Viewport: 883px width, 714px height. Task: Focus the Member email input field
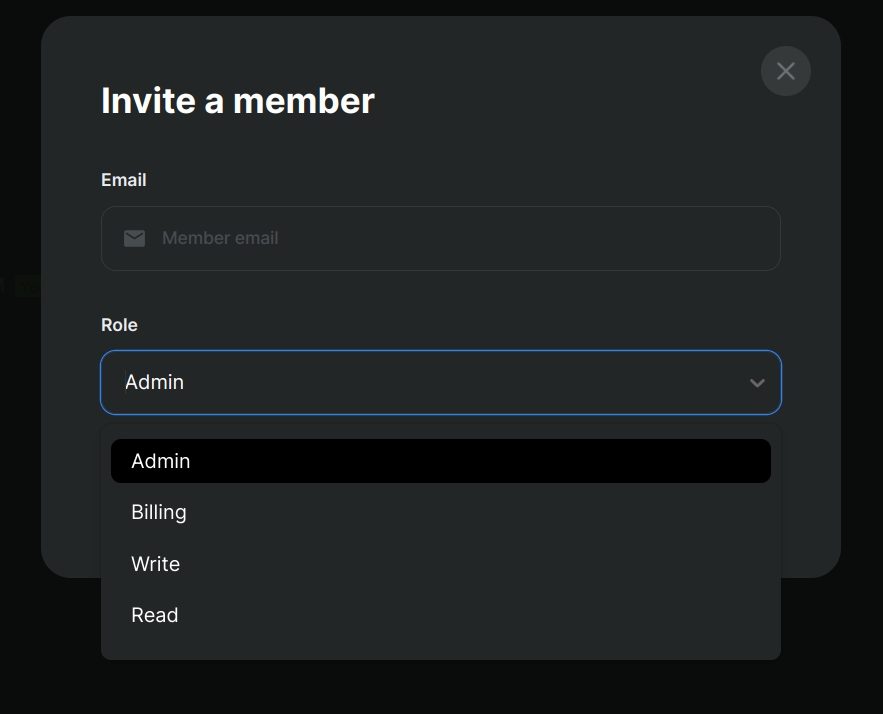pos(441,238)
